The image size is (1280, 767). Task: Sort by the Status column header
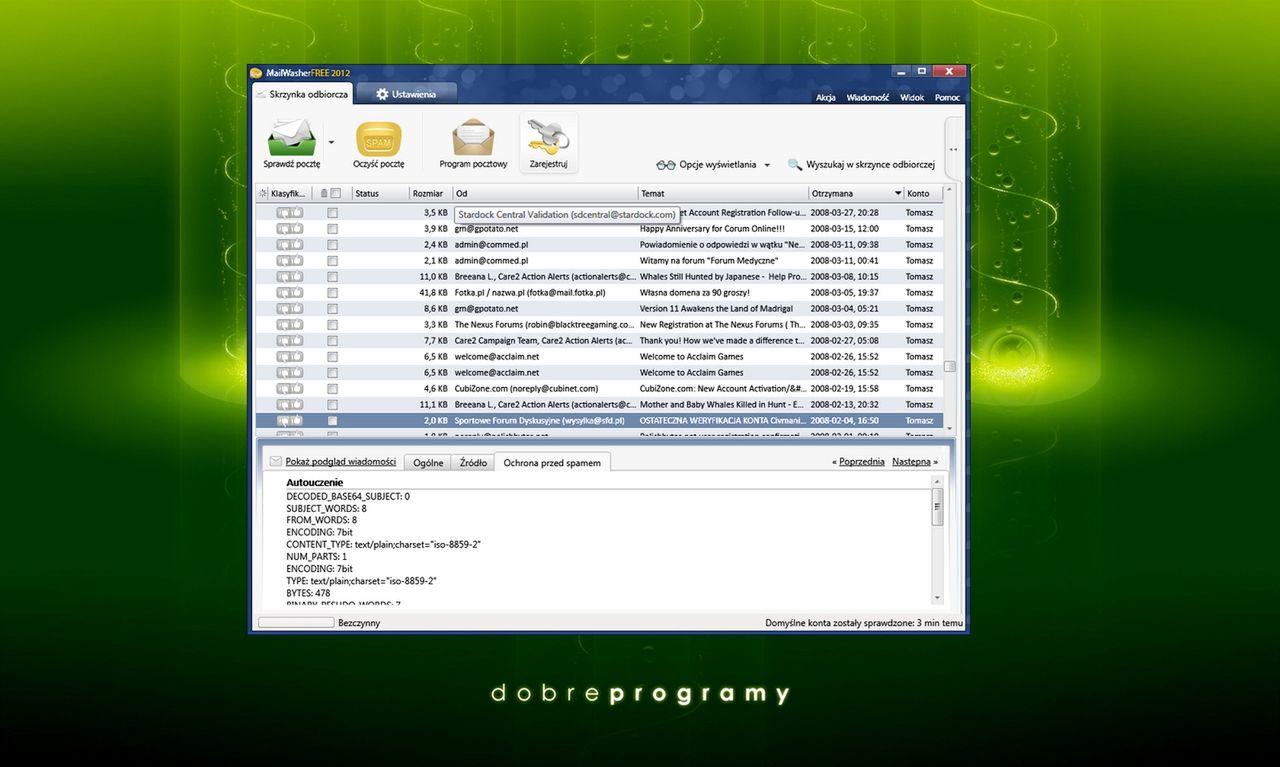(x=380, y=193)
